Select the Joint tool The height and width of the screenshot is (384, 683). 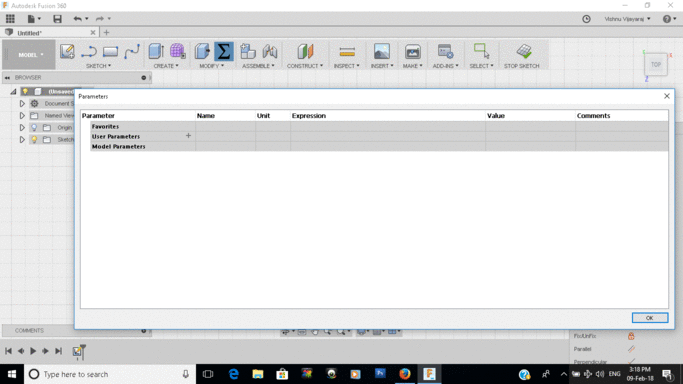(270, 51)
